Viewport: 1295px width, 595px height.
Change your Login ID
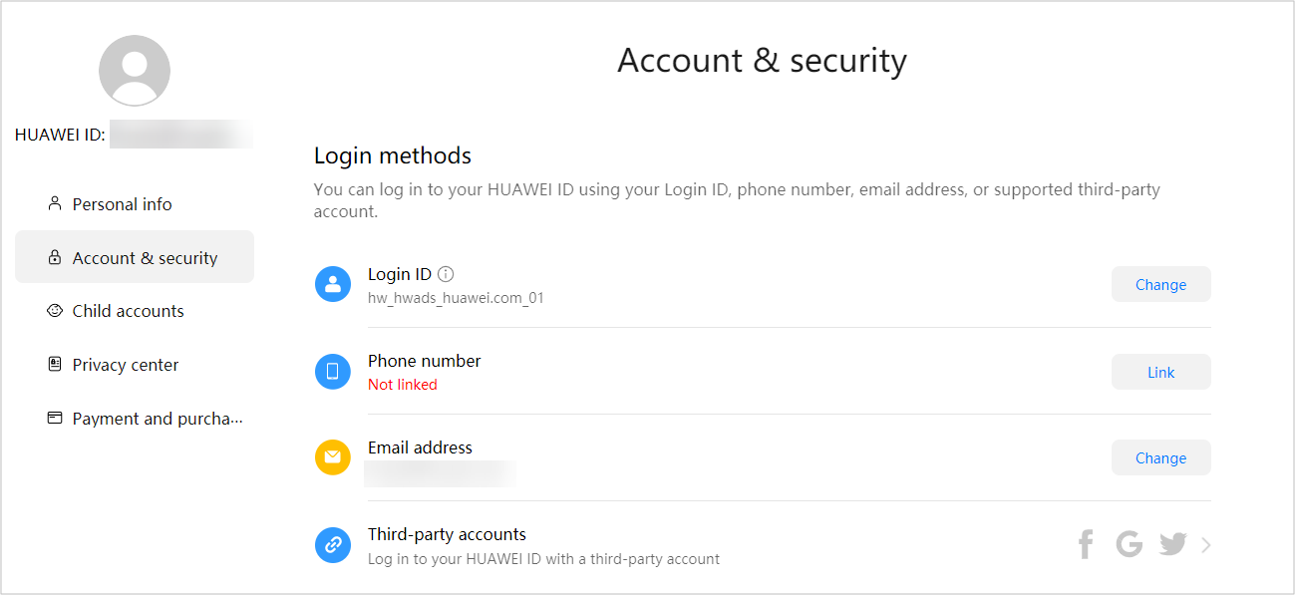(x=1160, y=284)
